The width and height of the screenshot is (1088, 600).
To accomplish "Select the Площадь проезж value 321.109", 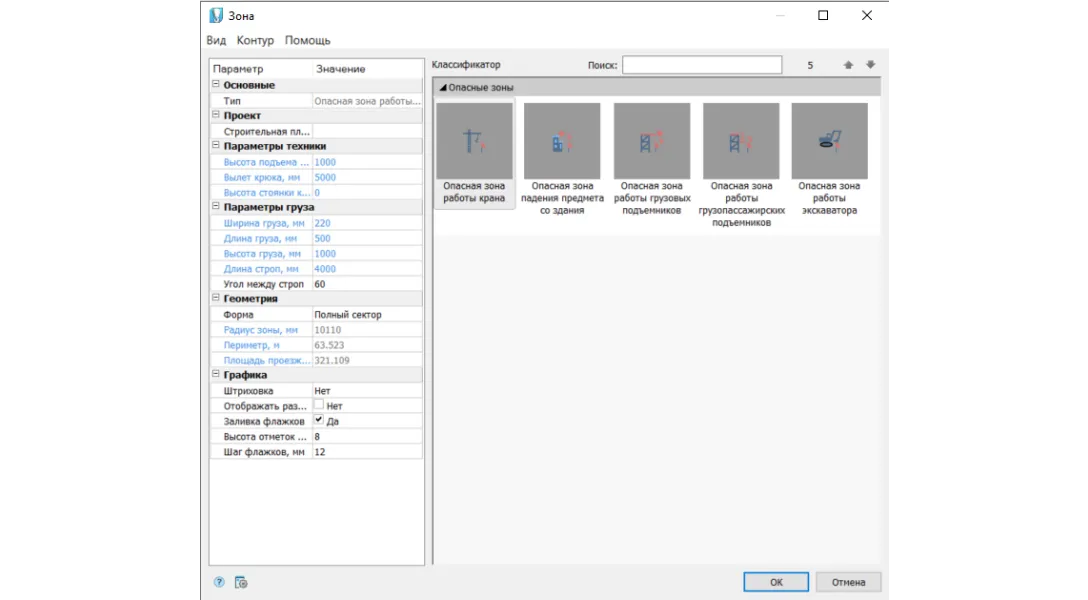I will point(367,360).
